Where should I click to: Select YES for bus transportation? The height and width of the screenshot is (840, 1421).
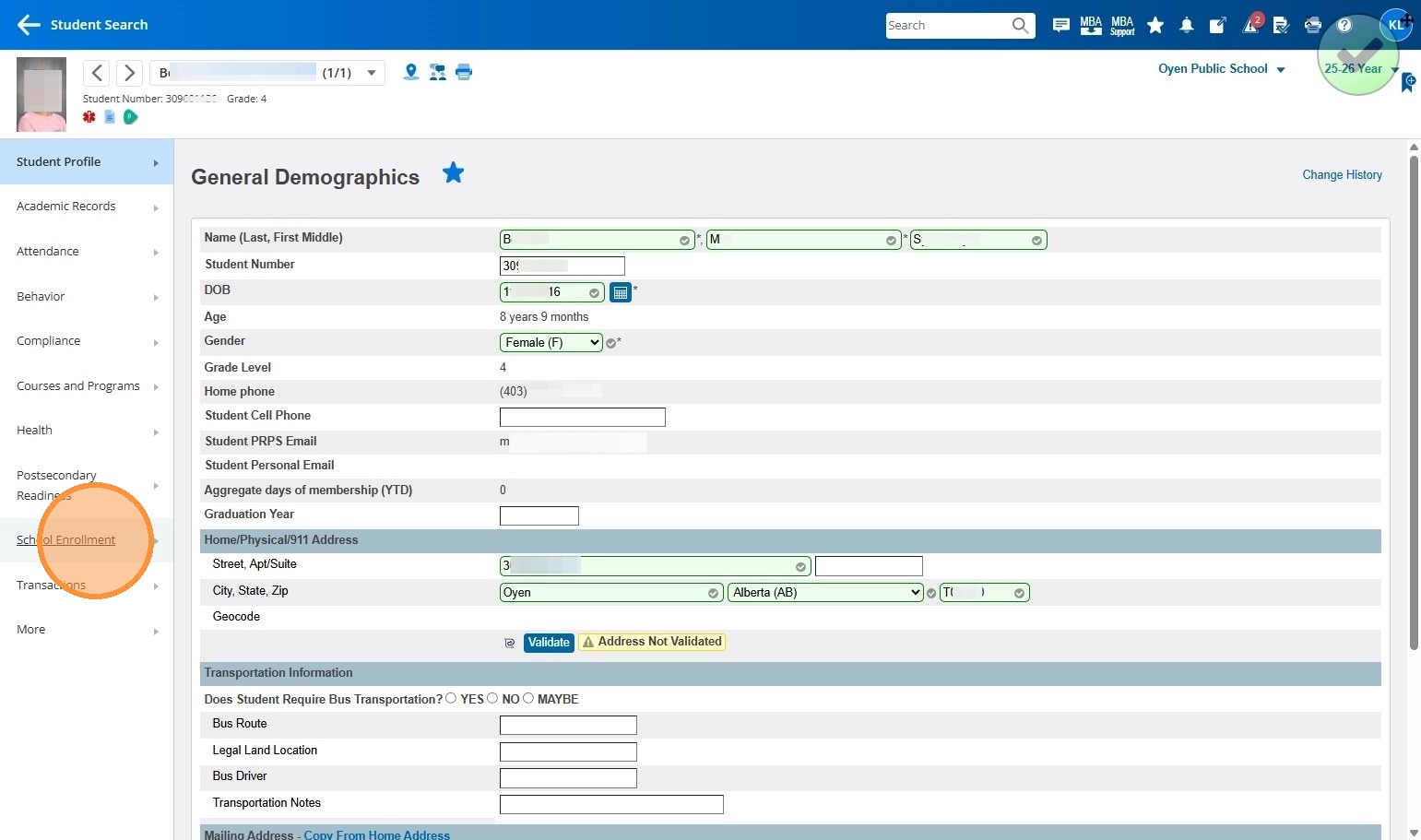point(451,699)
